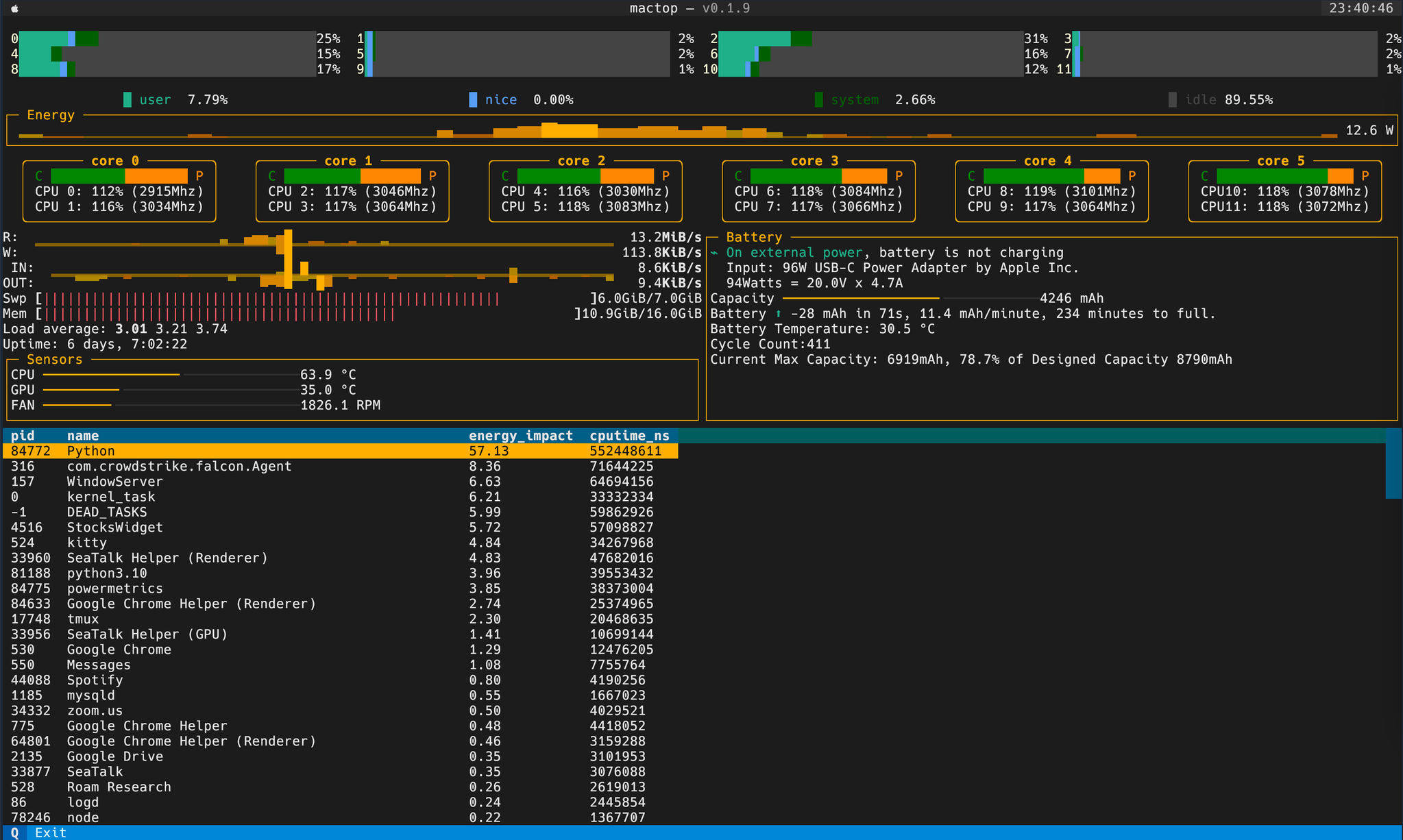Click the pid column header
Image resolution: width=1403 pixels, height=840 pixels.
pyautogui.click(x=23, y=436)
